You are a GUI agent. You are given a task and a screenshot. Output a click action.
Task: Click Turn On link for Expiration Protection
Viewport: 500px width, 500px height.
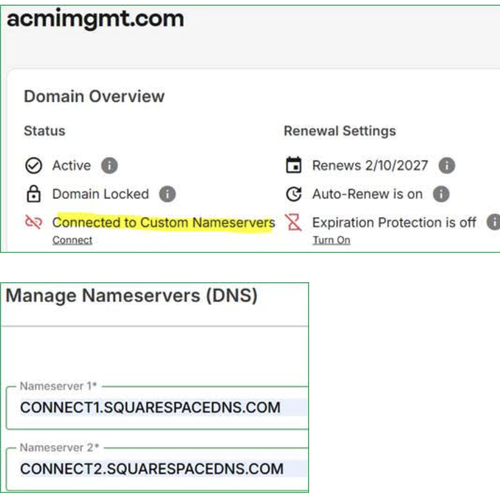(331, 240)
